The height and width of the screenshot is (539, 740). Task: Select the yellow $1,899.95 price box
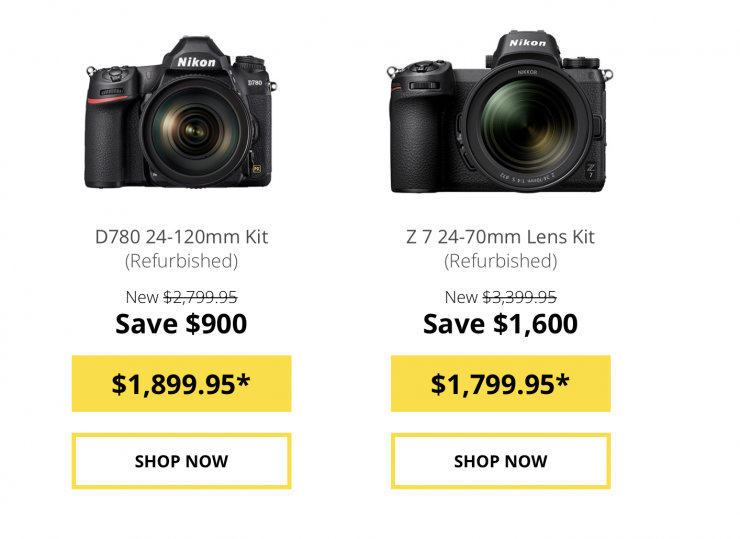coord(181,383)
